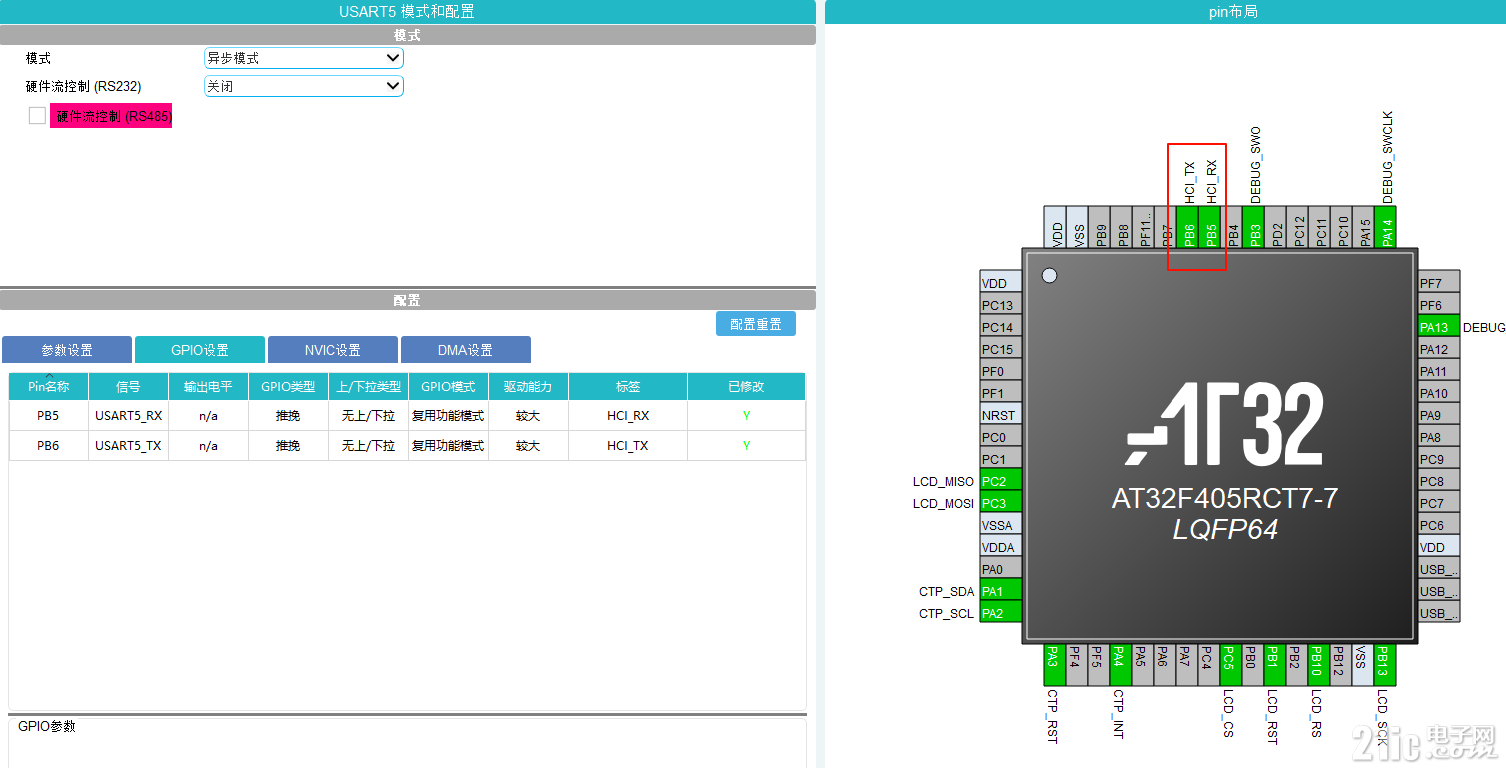Click the PB12 pin on the chip
The image size is (1506, 768).
click(1339, 665)
